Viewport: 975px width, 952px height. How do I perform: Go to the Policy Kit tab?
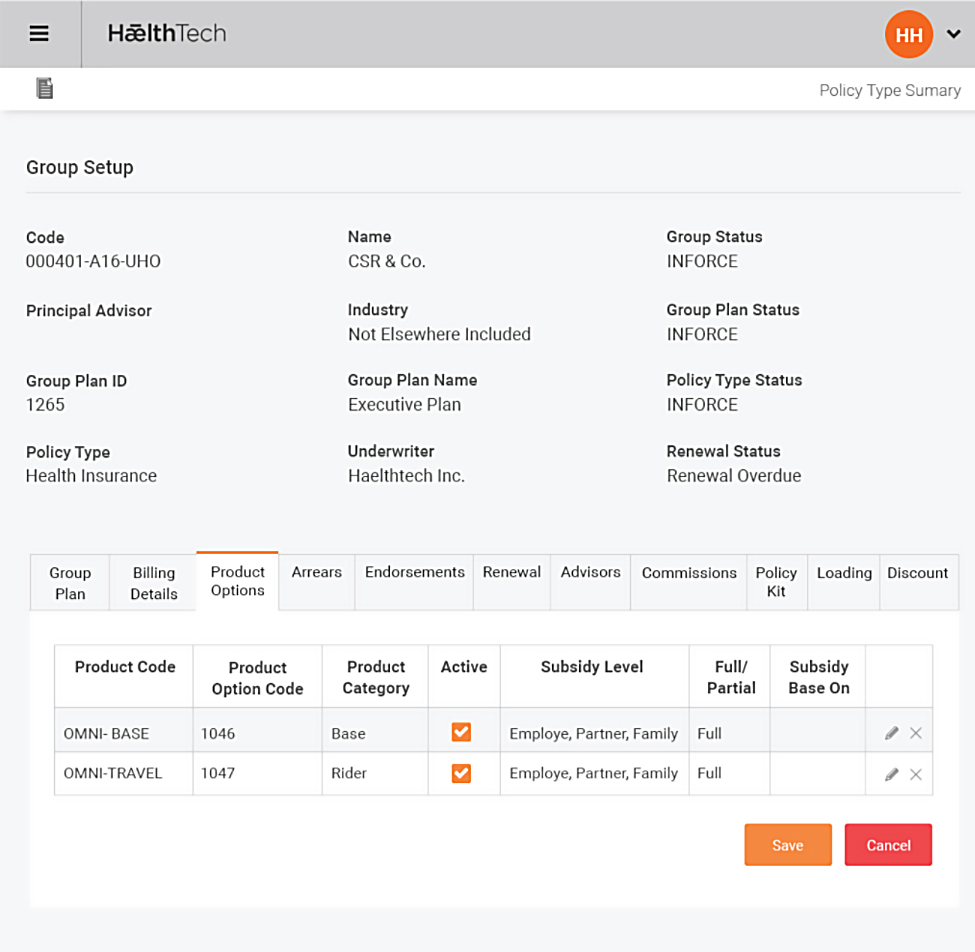click(x=776, y=582)
